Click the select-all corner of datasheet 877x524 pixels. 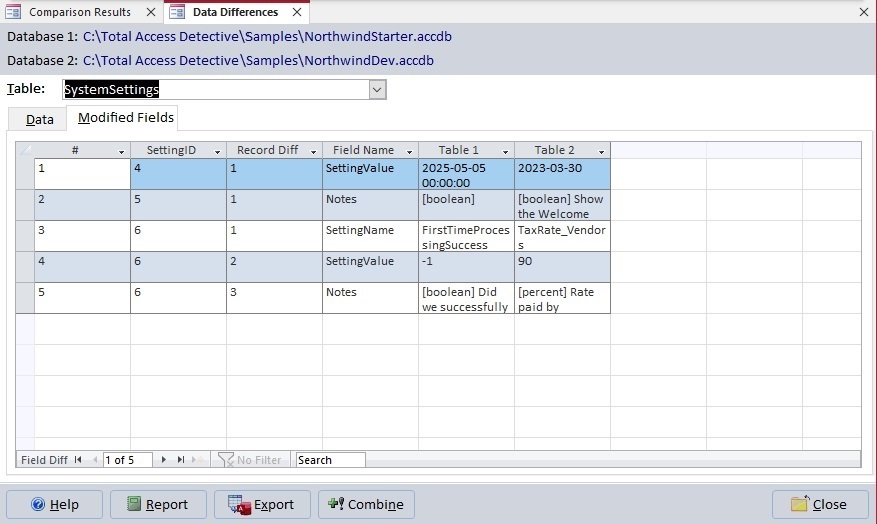[x=25, y=150]
